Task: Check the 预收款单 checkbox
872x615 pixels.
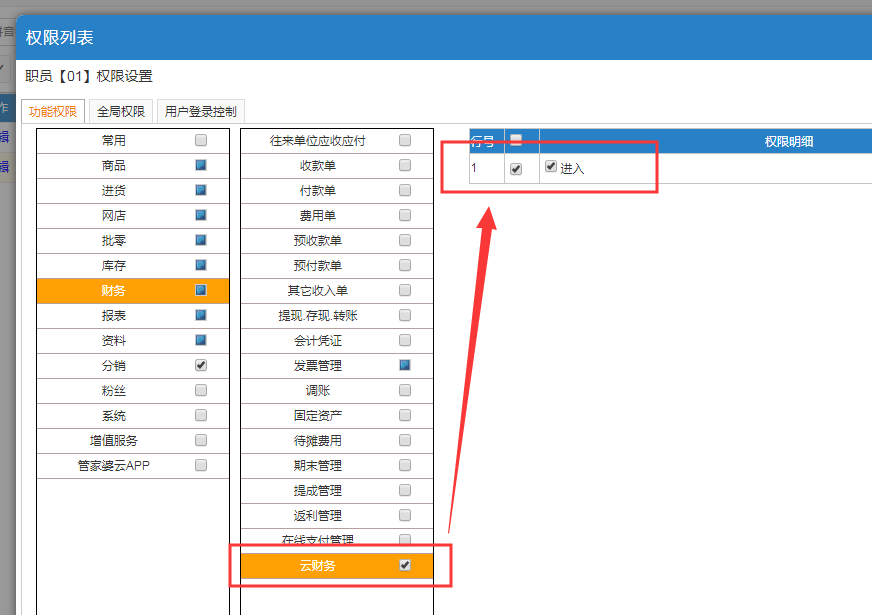Action: [405, 240]
